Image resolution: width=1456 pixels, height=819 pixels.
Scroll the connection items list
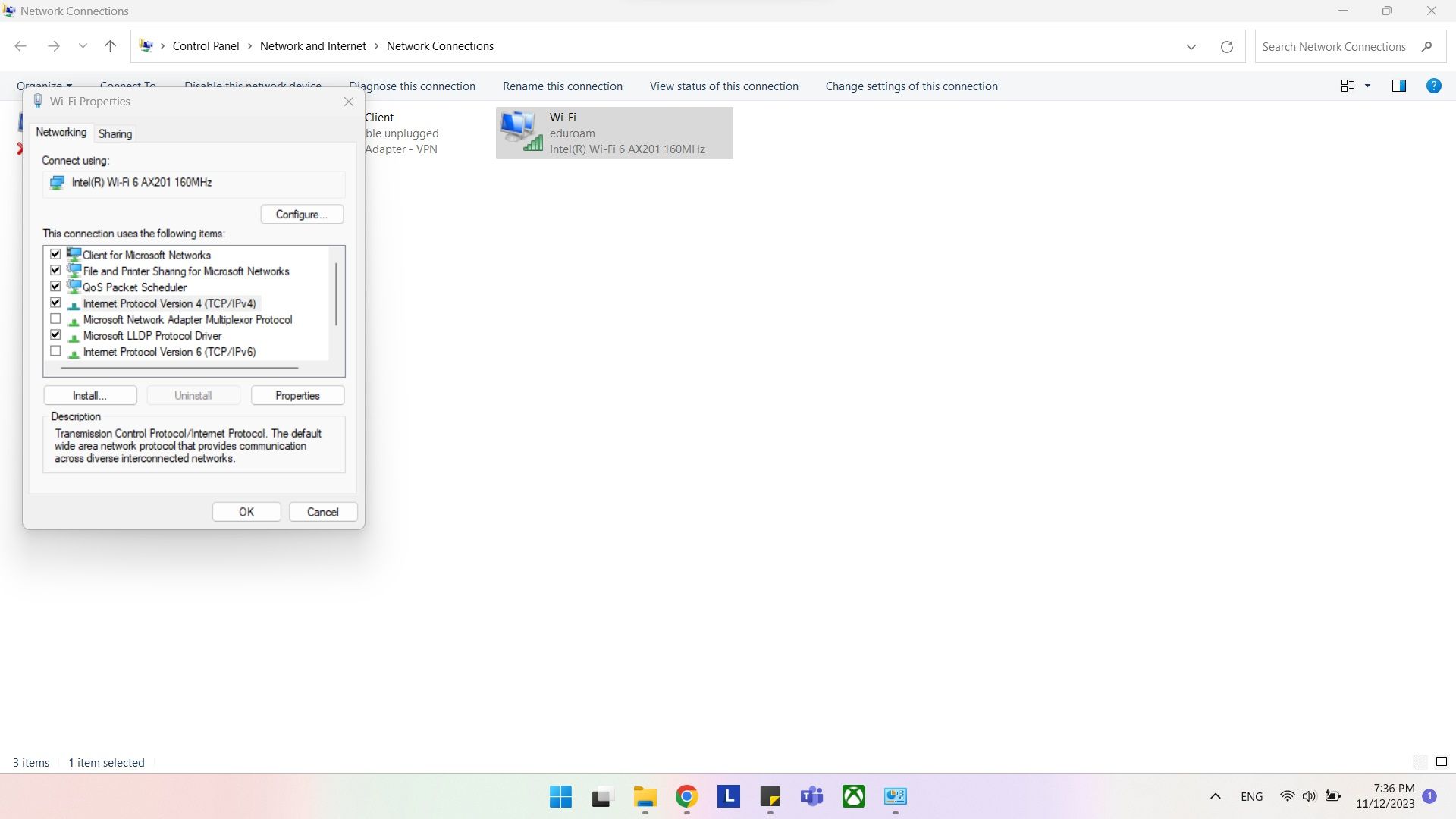point(338,300)
